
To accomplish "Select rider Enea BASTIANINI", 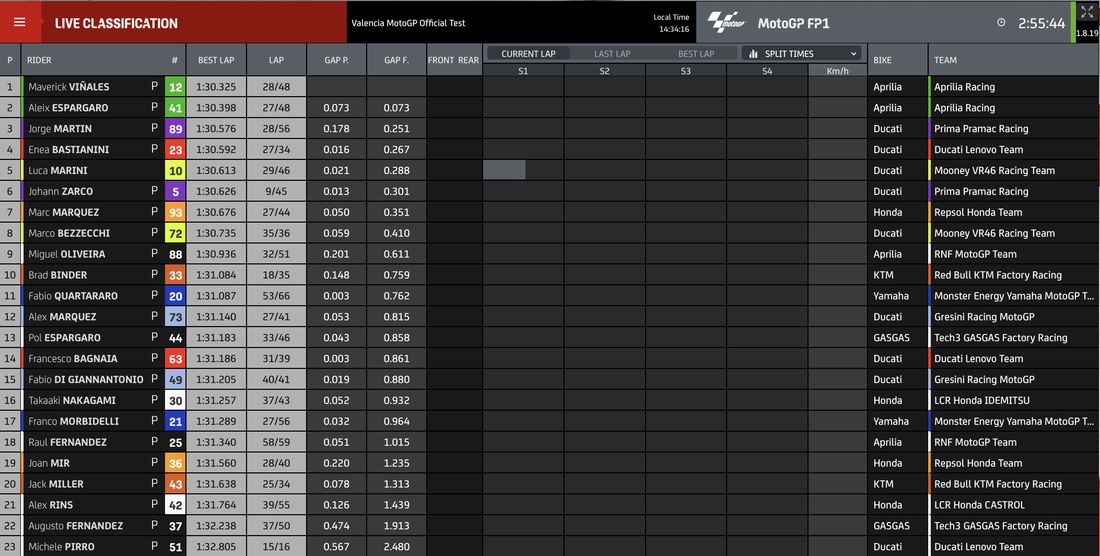I will 69,149.
